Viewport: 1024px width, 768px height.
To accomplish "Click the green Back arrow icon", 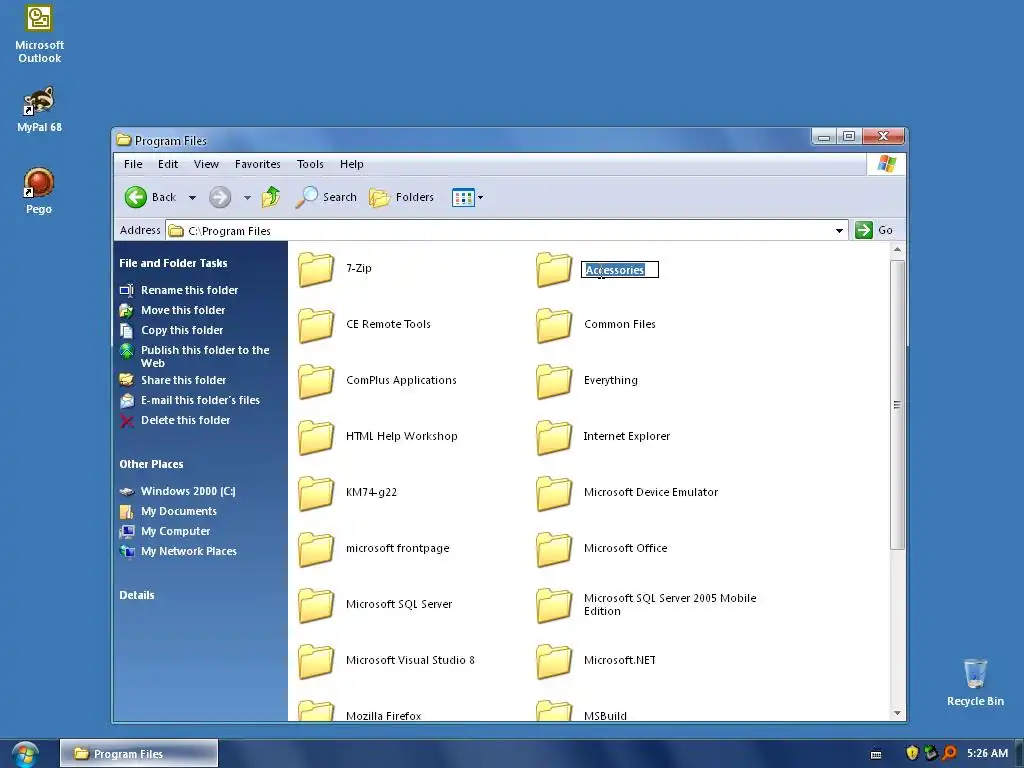I will (136, 197).
